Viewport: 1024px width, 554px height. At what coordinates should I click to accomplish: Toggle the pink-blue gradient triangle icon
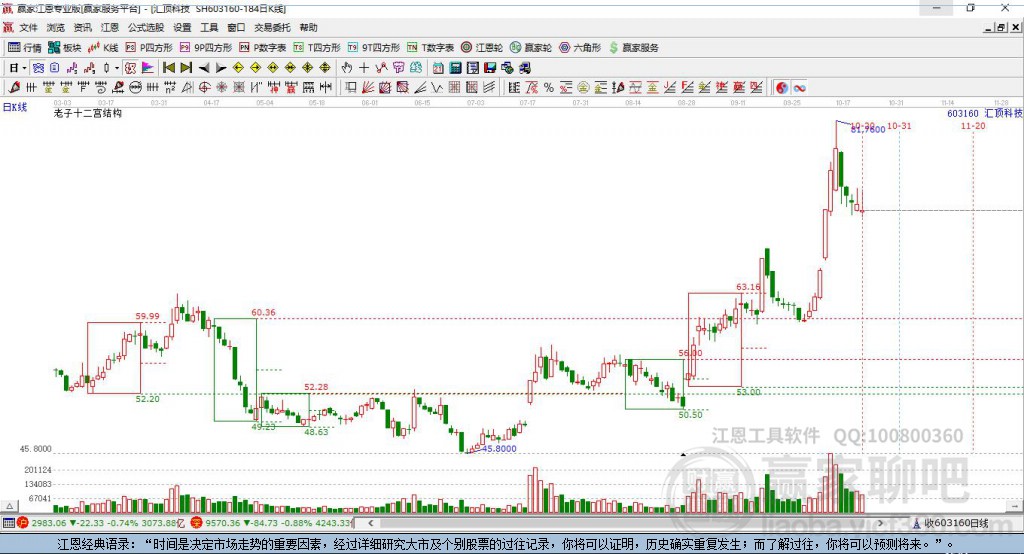(x=148, y=68)
